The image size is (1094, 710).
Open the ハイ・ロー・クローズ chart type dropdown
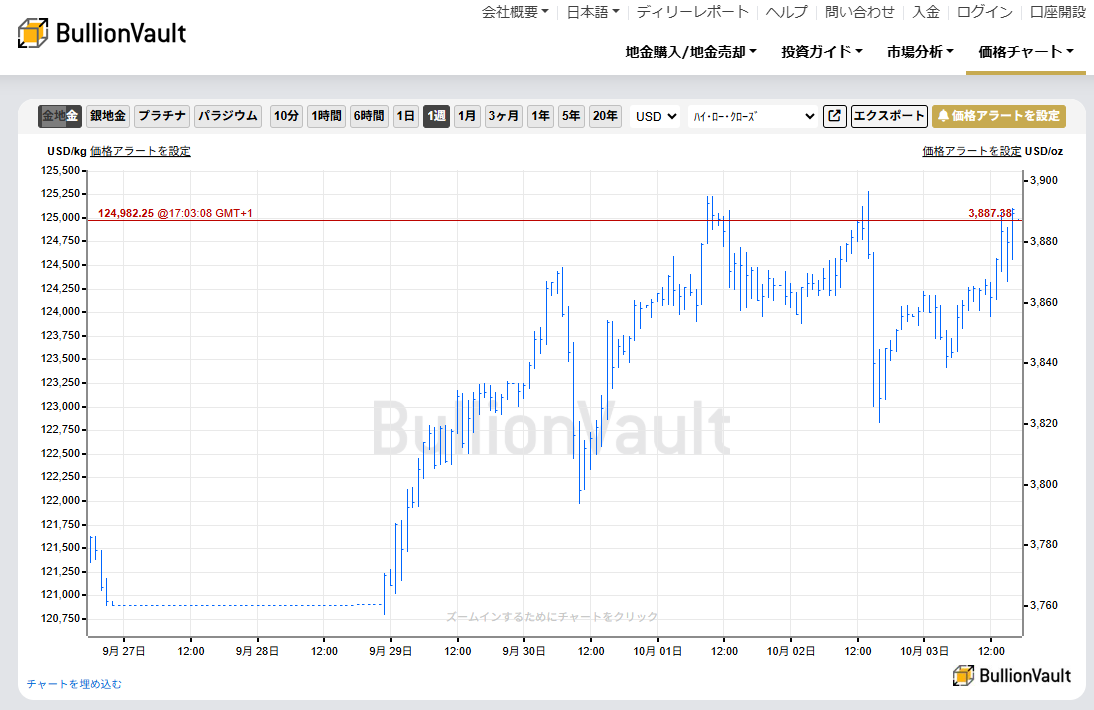[x=753, y=116]
